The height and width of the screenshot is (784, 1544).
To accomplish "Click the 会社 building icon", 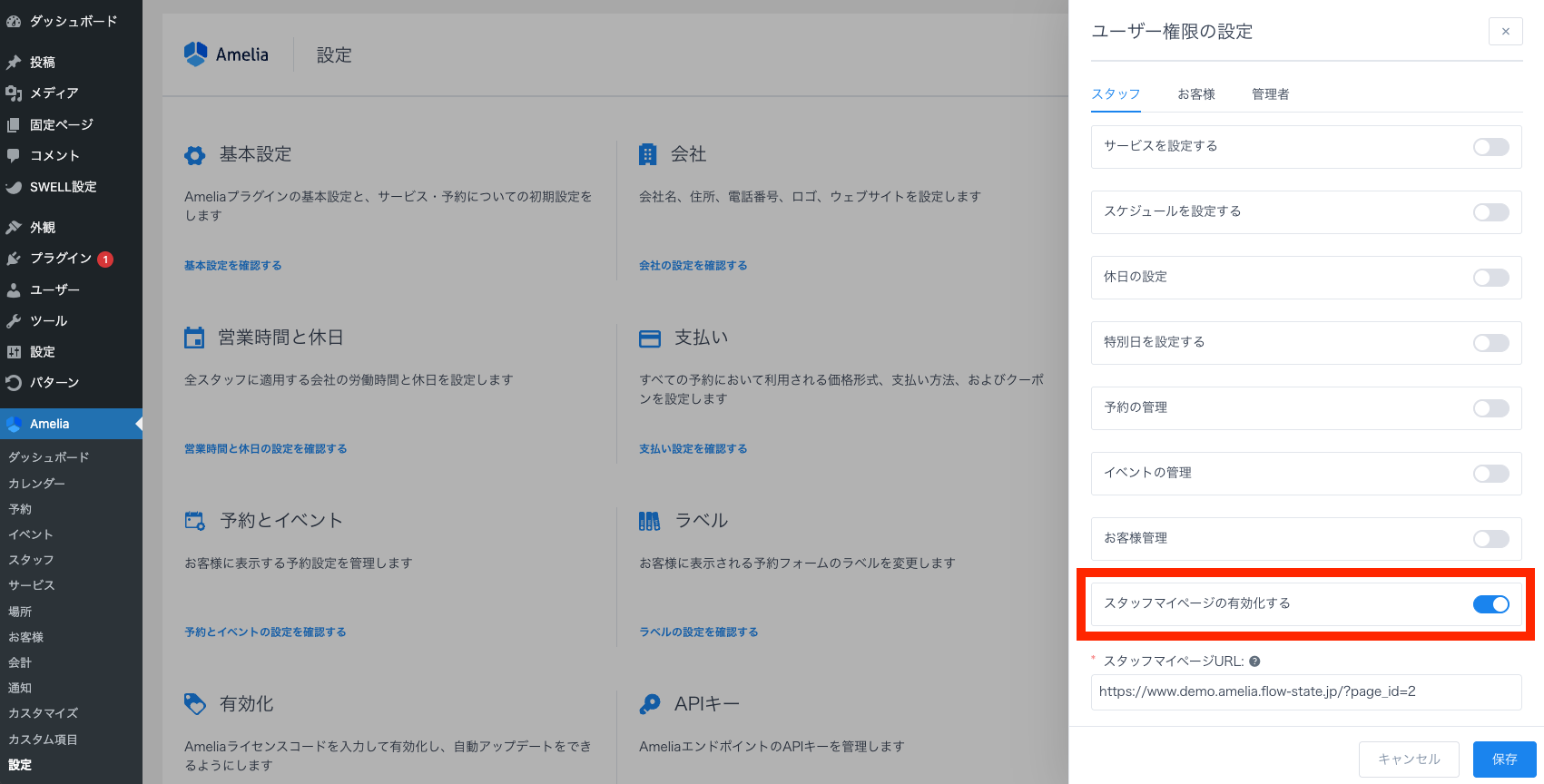I will (647, 154).
